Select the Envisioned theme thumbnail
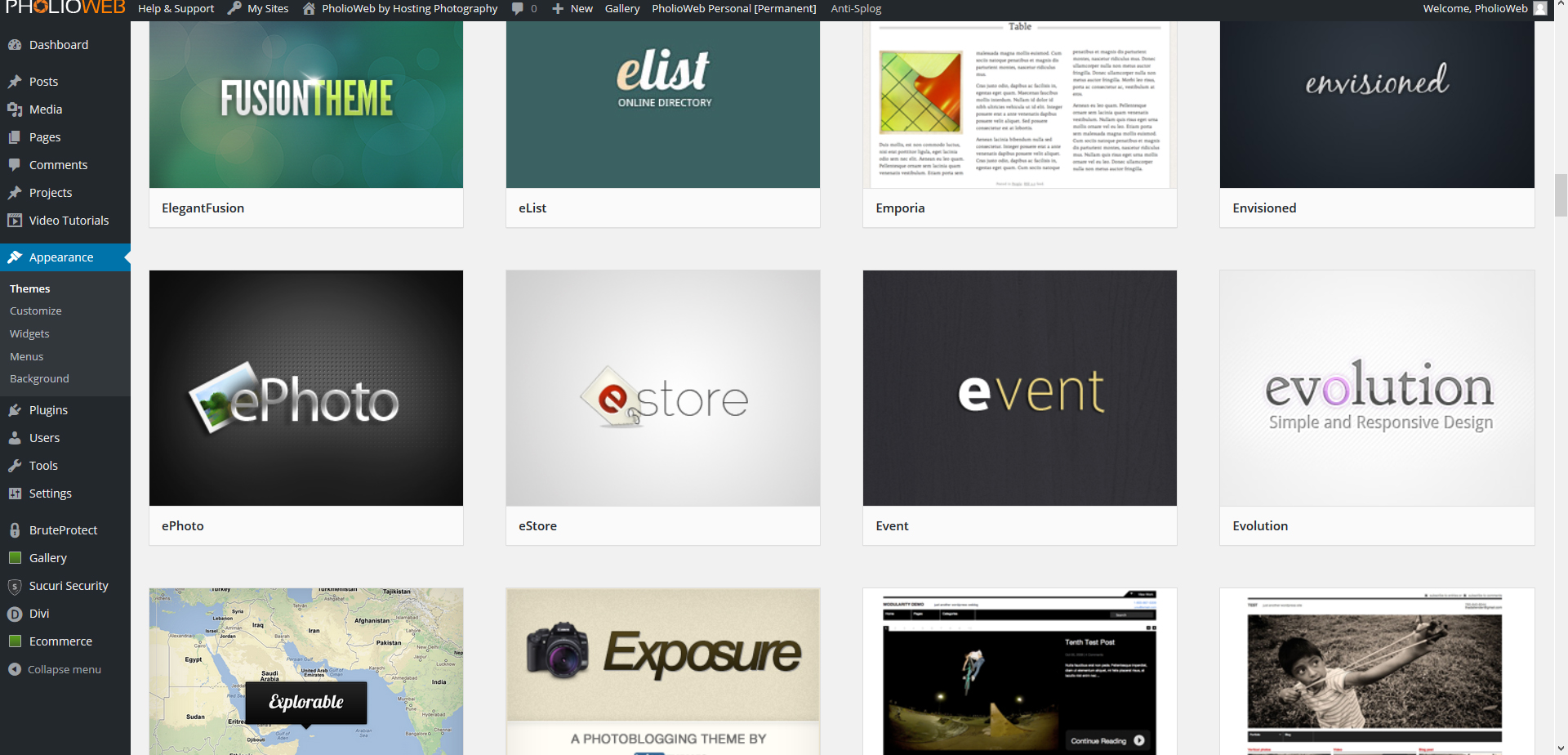The width and height of the screenshot is (1568, 755). click(x=1377, y=105)
